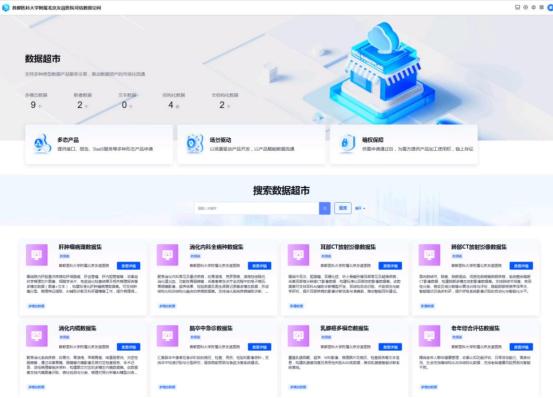Click the 数据超市 page heading
The height and width of the screenshot is (398, 553).
coord(42,59)
